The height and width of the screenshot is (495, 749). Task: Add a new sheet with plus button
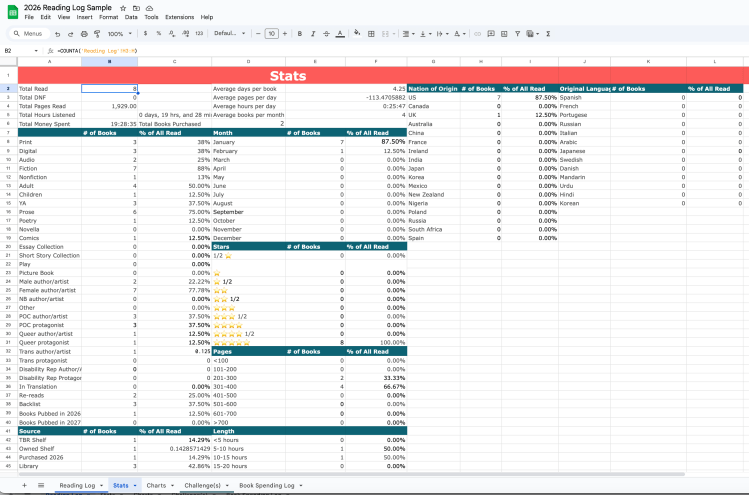pyautogui.click(x=25, y=485)
